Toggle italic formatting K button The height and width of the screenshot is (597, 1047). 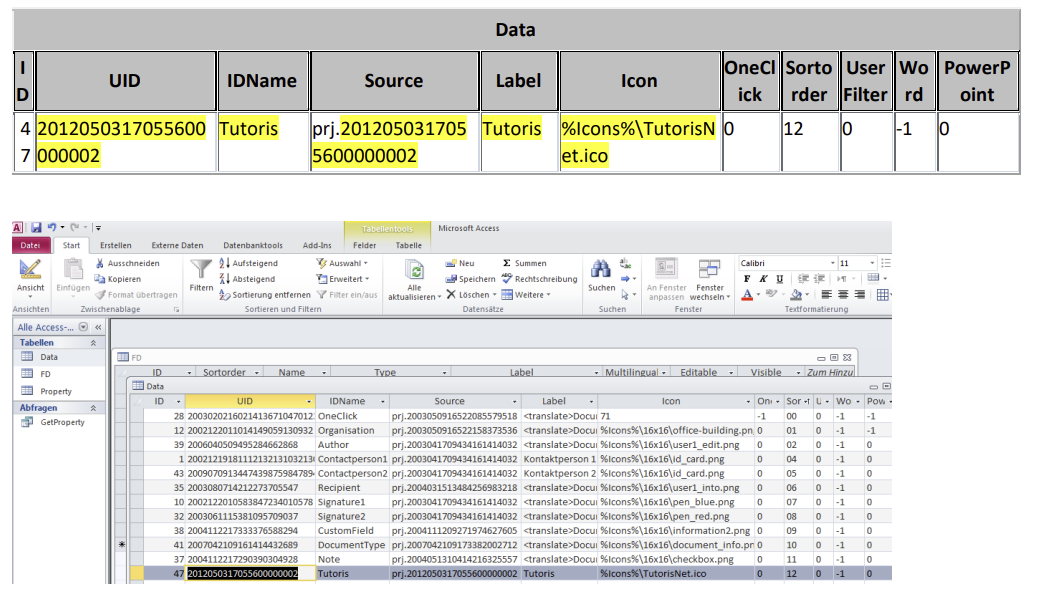click(763, 278)
